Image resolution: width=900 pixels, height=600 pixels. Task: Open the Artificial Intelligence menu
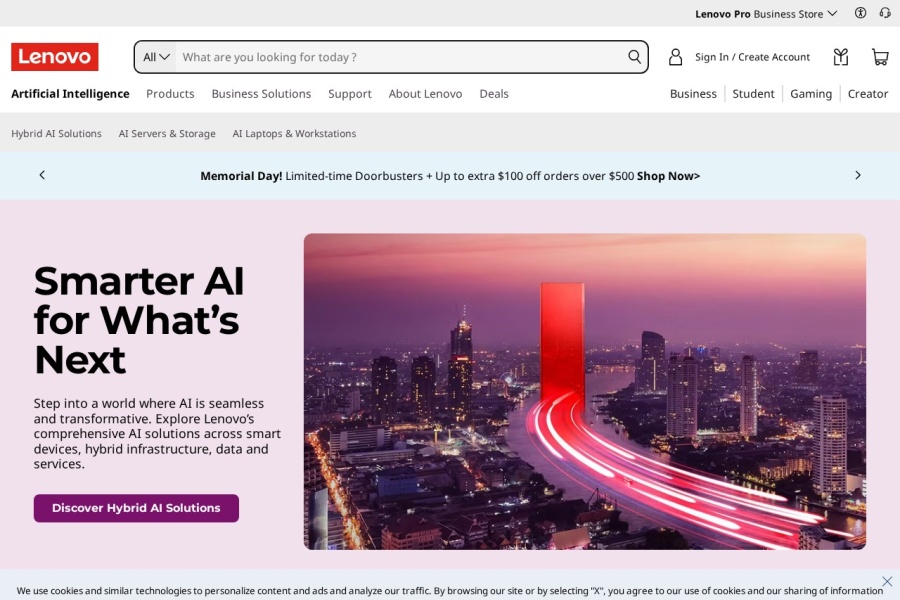[x=70, y=94]
